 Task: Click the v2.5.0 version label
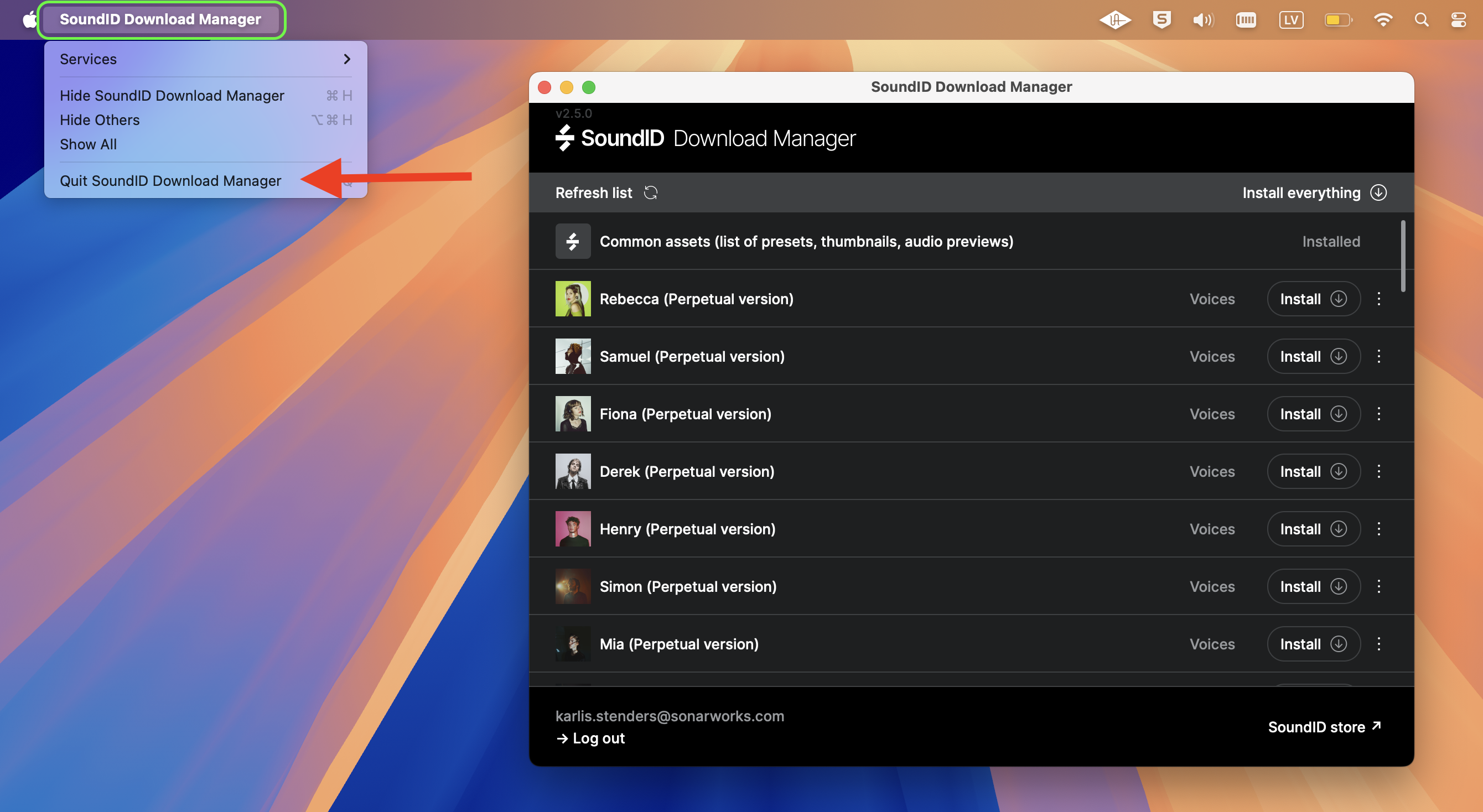click(x=573, y=113)
